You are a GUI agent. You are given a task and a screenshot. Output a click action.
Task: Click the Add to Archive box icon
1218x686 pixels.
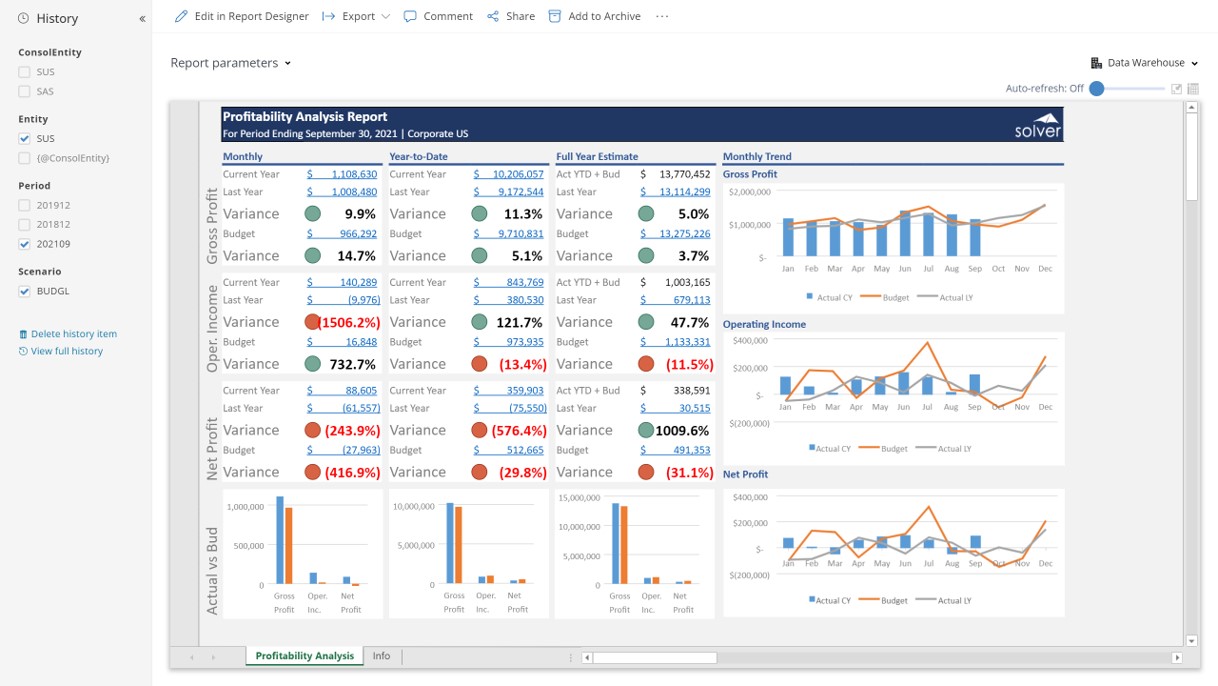[x=555, y=16]
